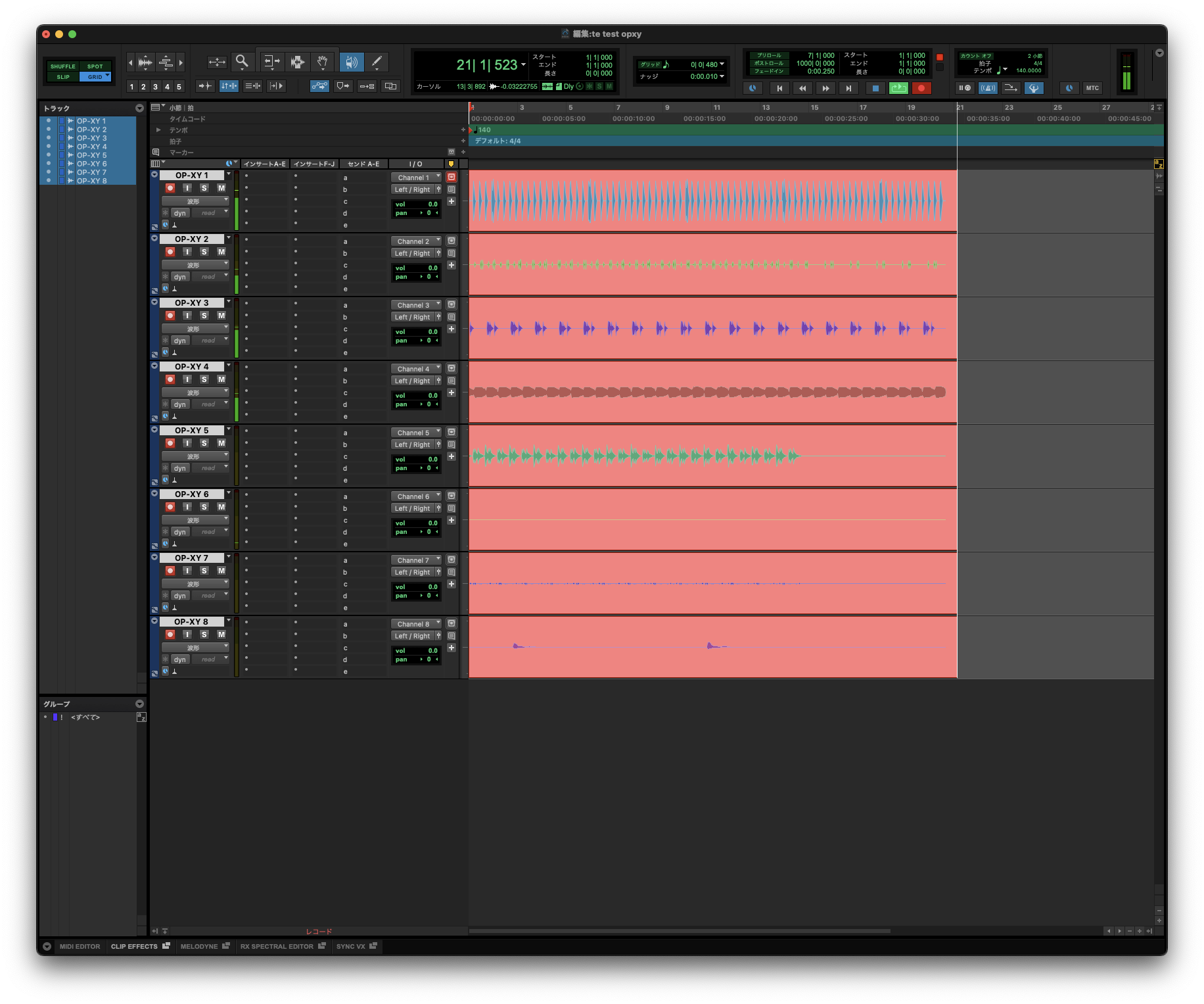Open the CLIP EFFECTS tab
This screenshot has width=1204, height=1004.
coord(140,947)
